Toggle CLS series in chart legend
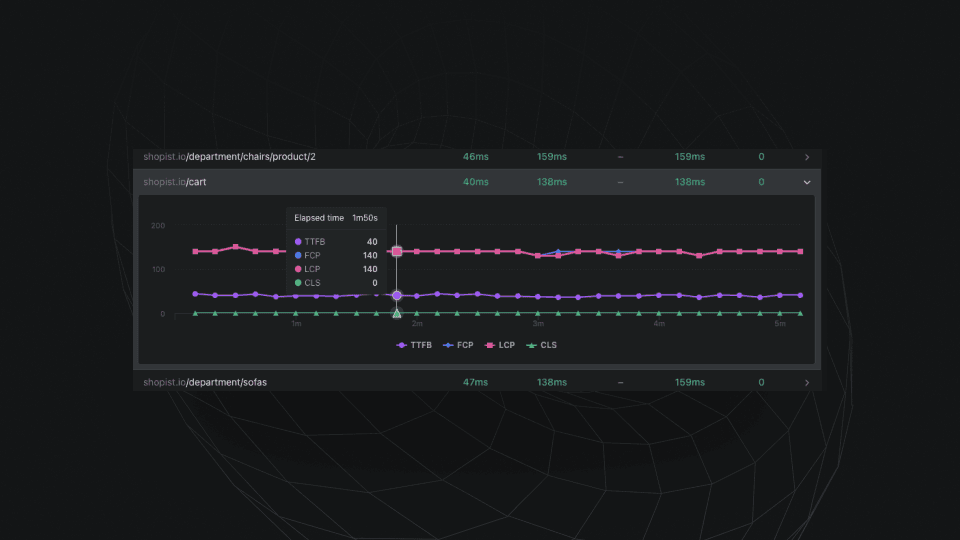Screen dimensions: 960x540 click(x=541, y=345)
